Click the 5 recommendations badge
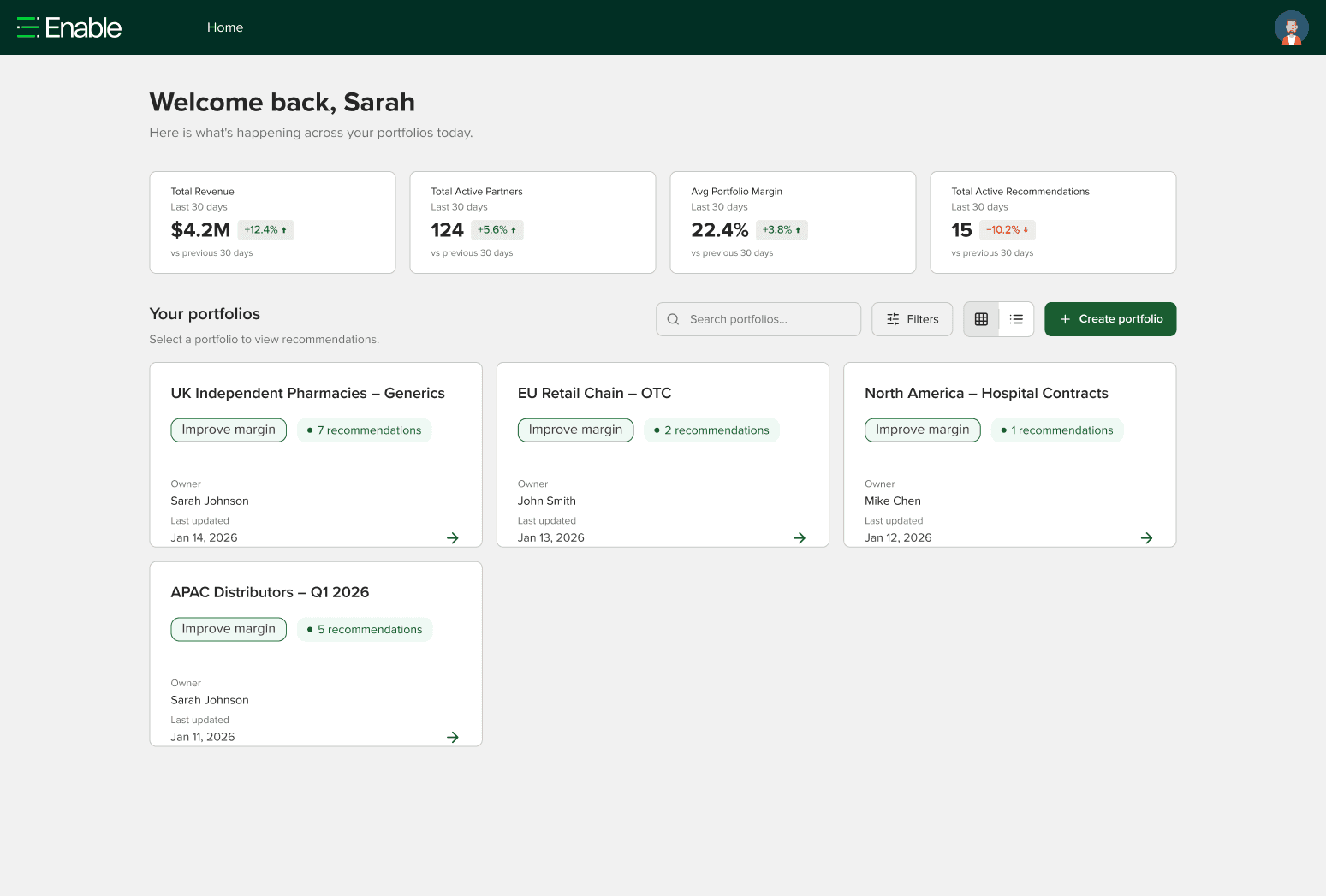 (x=365, y=630)
